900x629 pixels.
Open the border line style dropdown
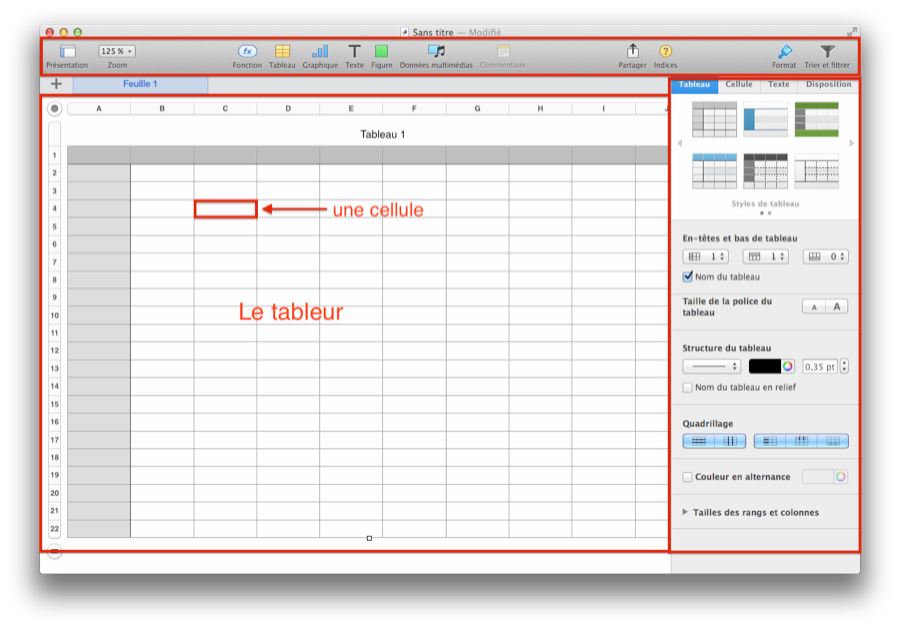click(712, 366)
